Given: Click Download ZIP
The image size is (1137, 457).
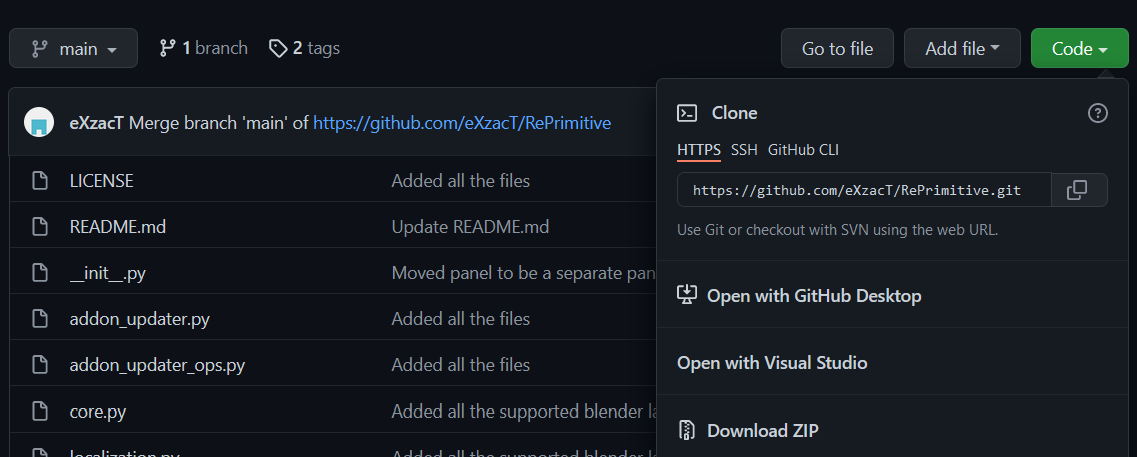Looking at the screenshot, I should [x=763, y=431].
